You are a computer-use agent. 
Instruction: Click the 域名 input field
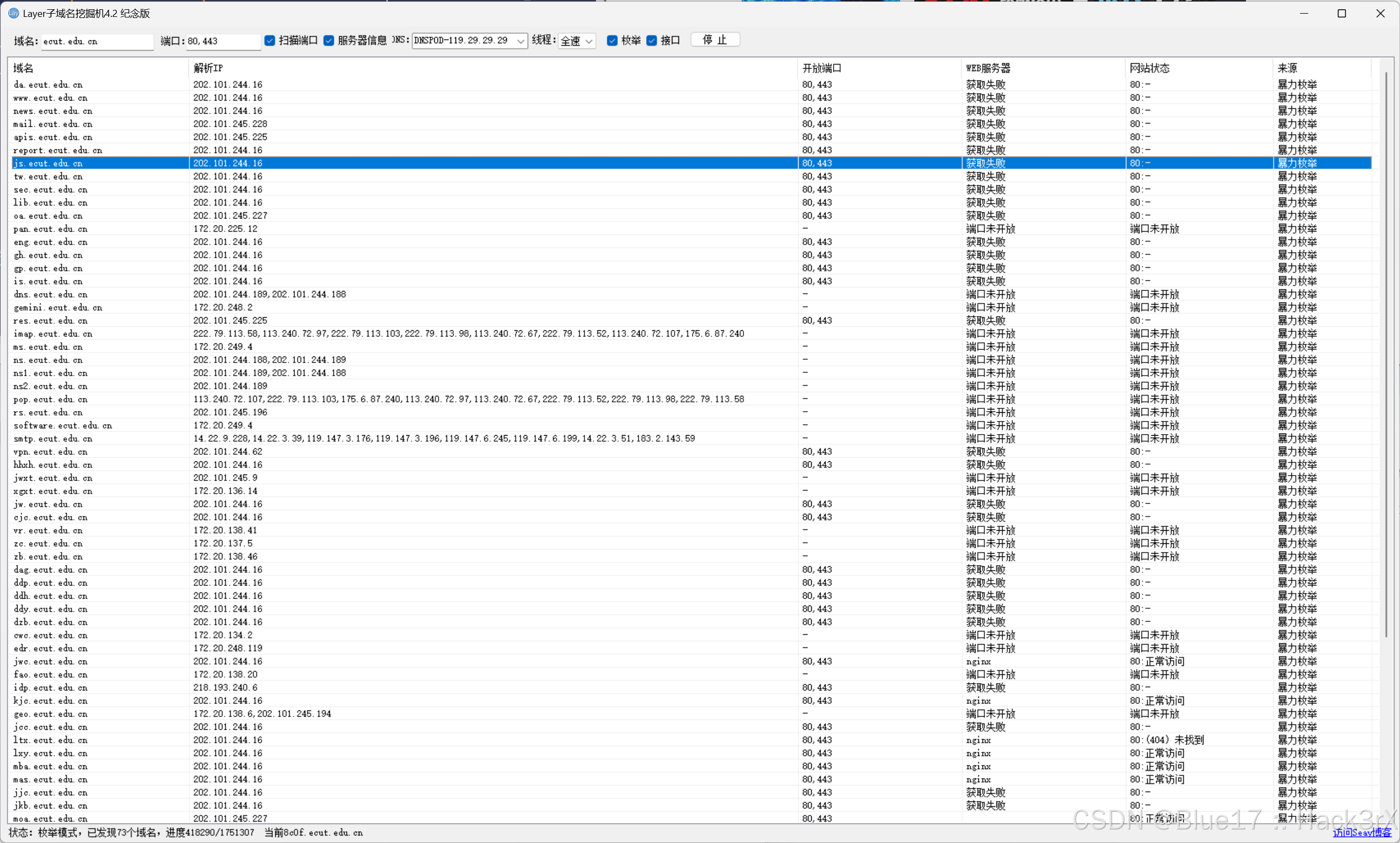[97, 41]
